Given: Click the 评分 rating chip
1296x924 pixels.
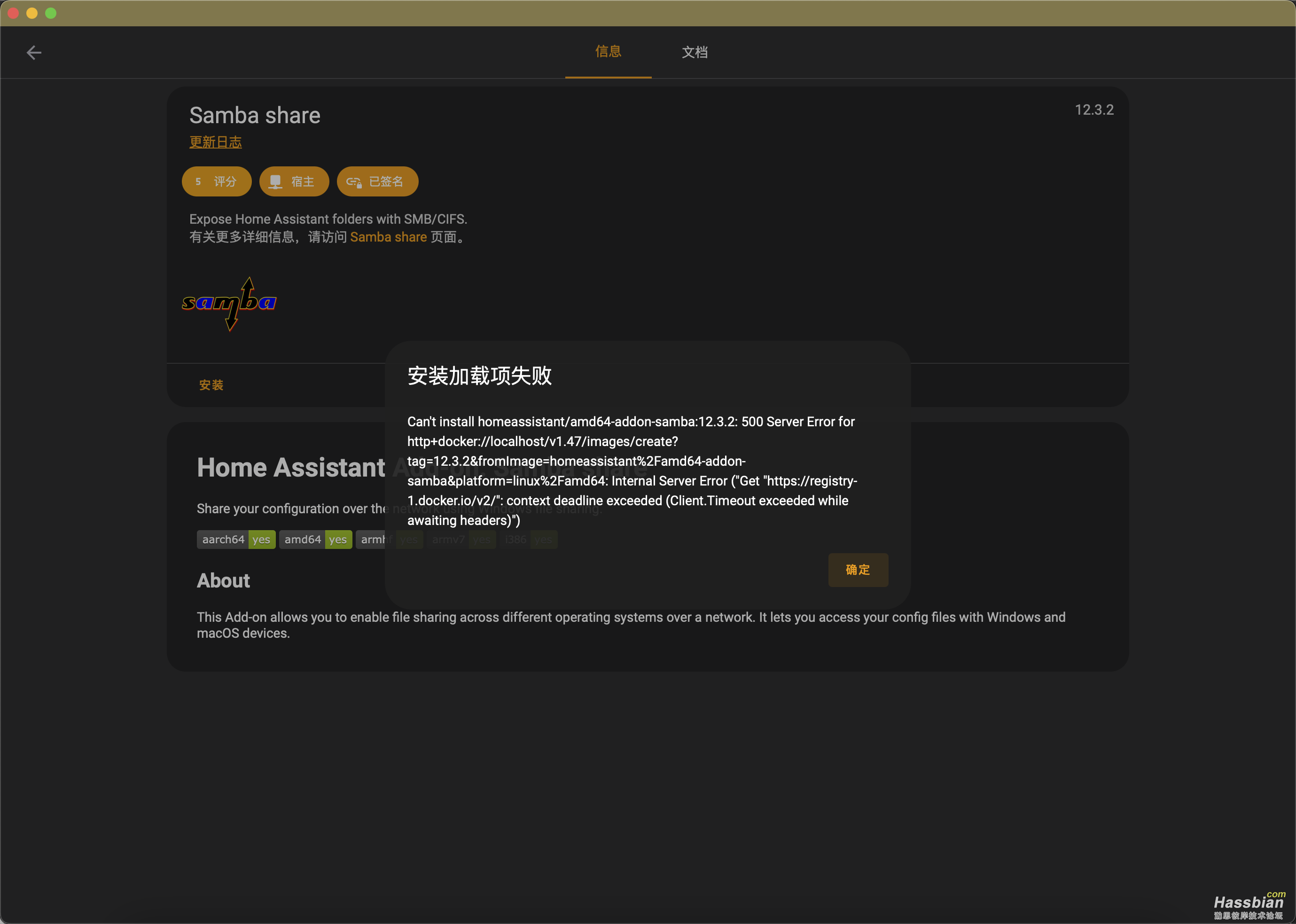Looking at the screenshot, I should [x=217, y=181].
